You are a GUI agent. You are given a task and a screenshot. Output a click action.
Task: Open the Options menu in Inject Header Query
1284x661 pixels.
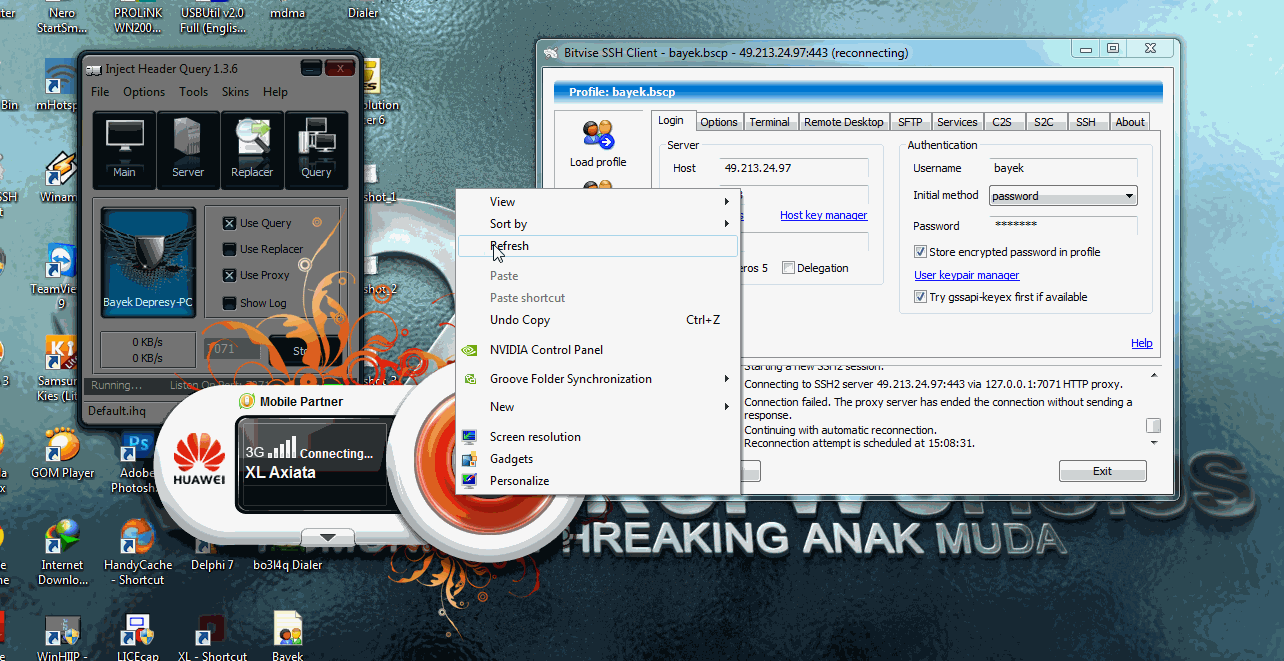click(x=144, y=92)
